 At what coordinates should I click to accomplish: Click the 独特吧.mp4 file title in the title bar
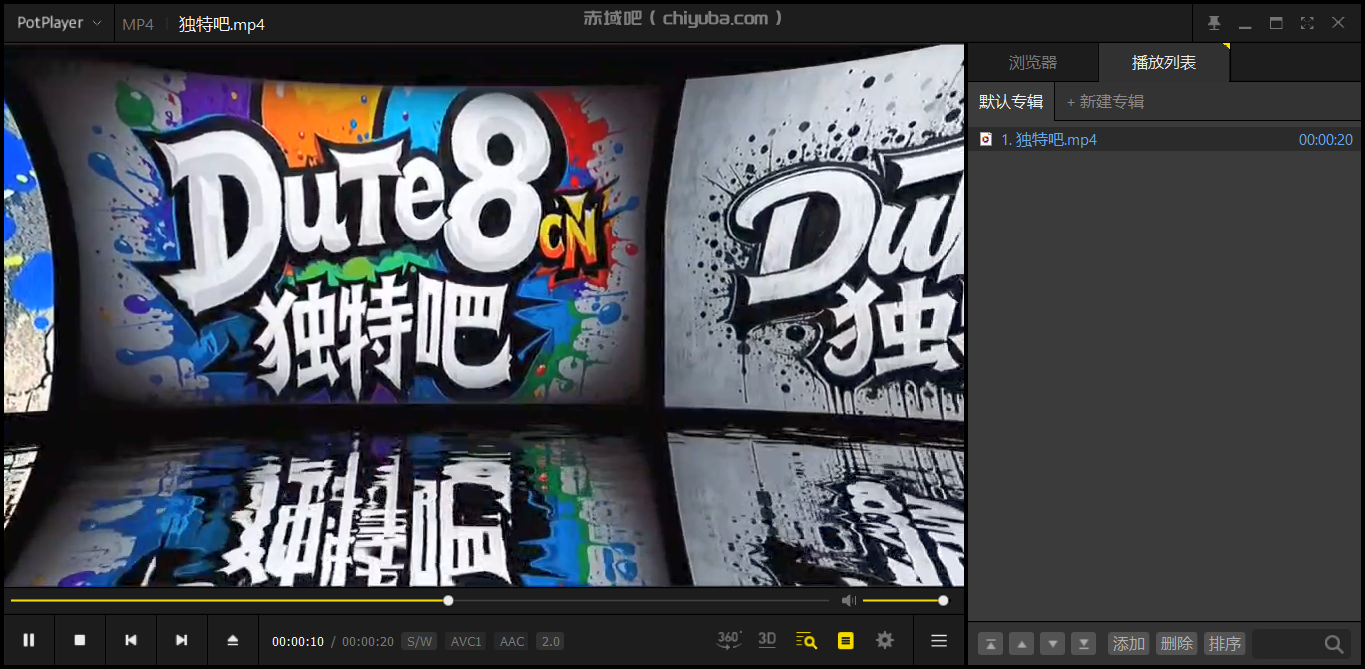click(222, 24)
